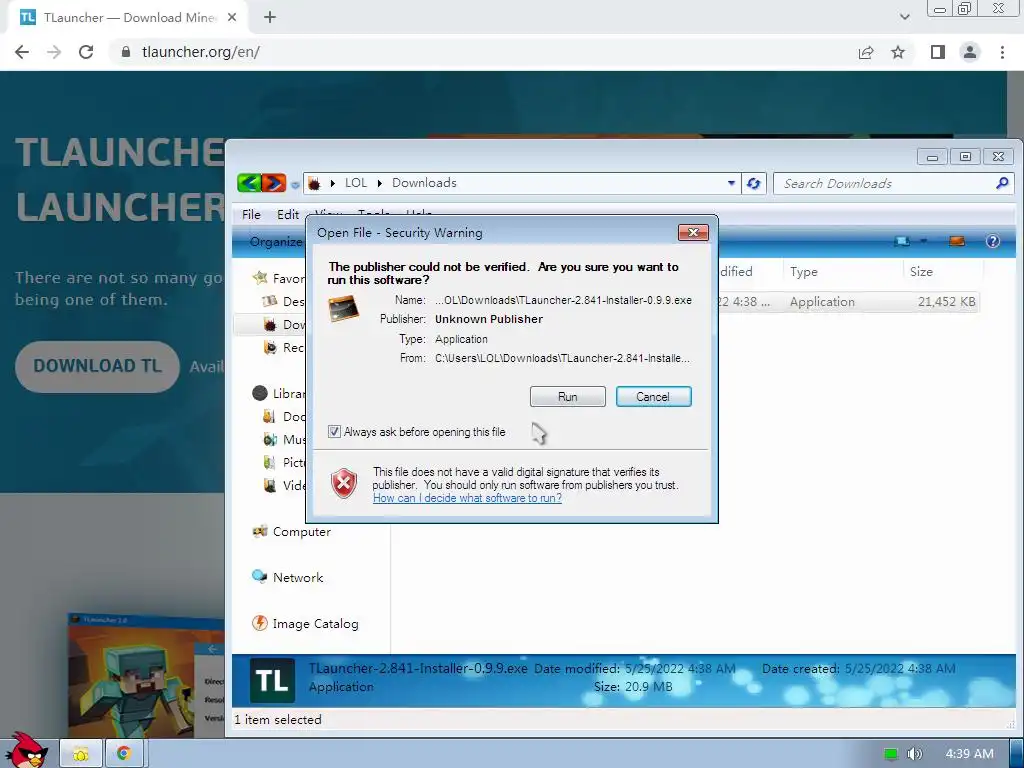Open the file explorer taskbar icon

(x=81, y=754)
